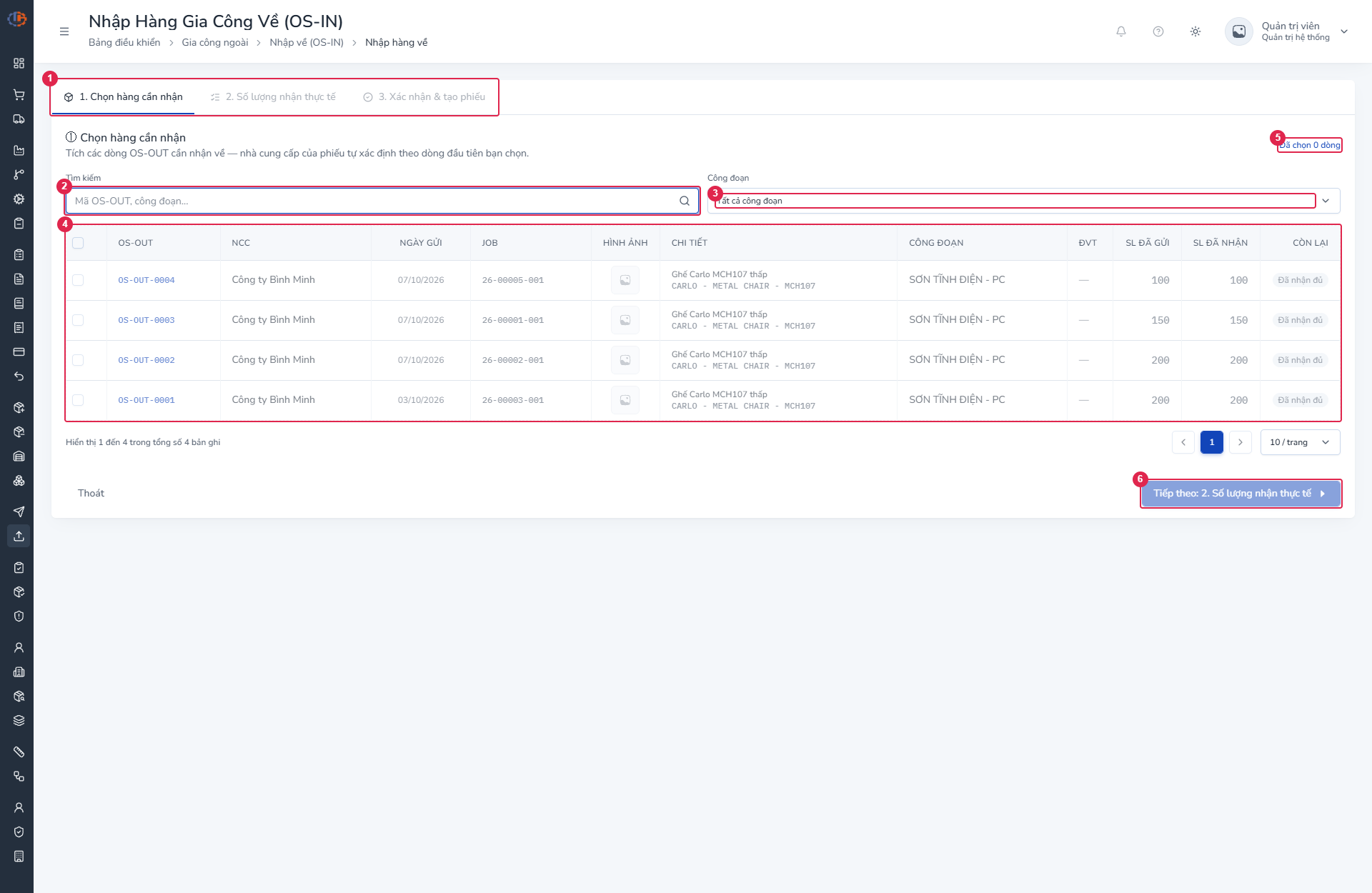
Task: Click Tiếp theo: 2. Số lượng nhận thực tế
Action: (1241, 494)
